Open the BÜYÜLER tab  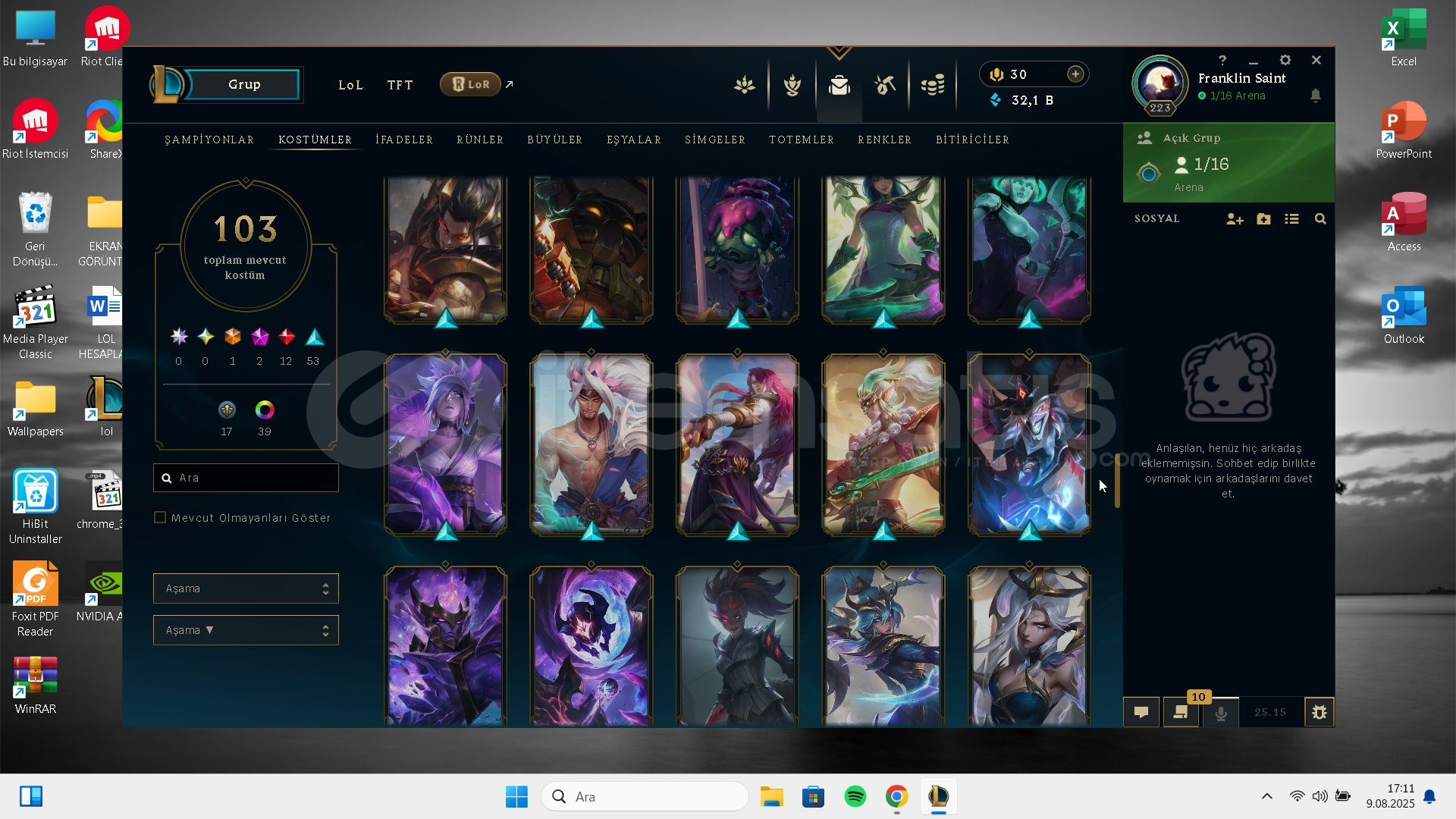(x=555, y=140)
